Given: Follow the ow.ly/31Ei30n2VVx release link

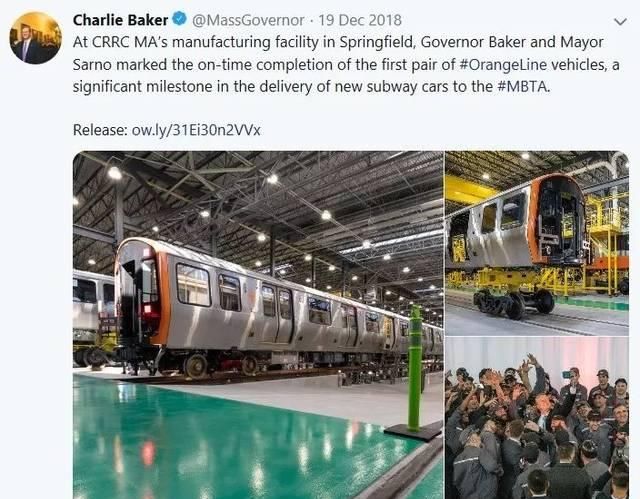Looking at the screenshot, I should click(196, 130).
